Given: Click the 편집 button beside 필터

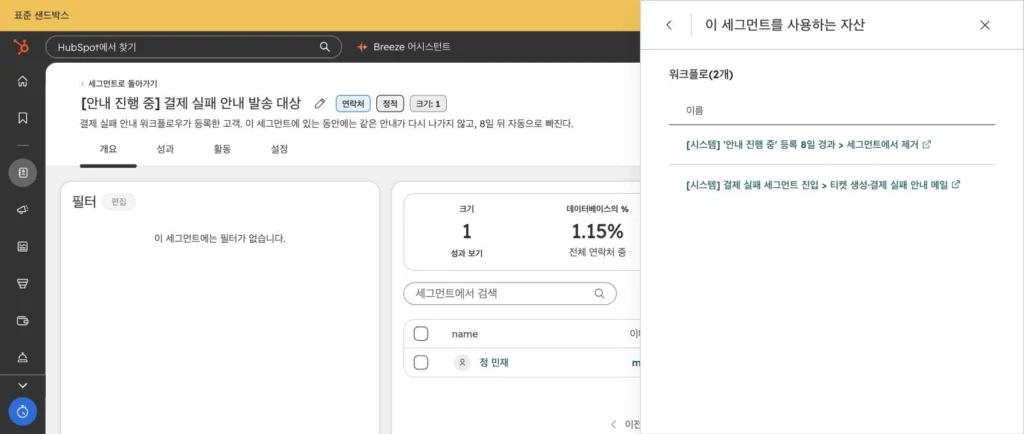Looking at the screenshot, I should click(119, 202).
